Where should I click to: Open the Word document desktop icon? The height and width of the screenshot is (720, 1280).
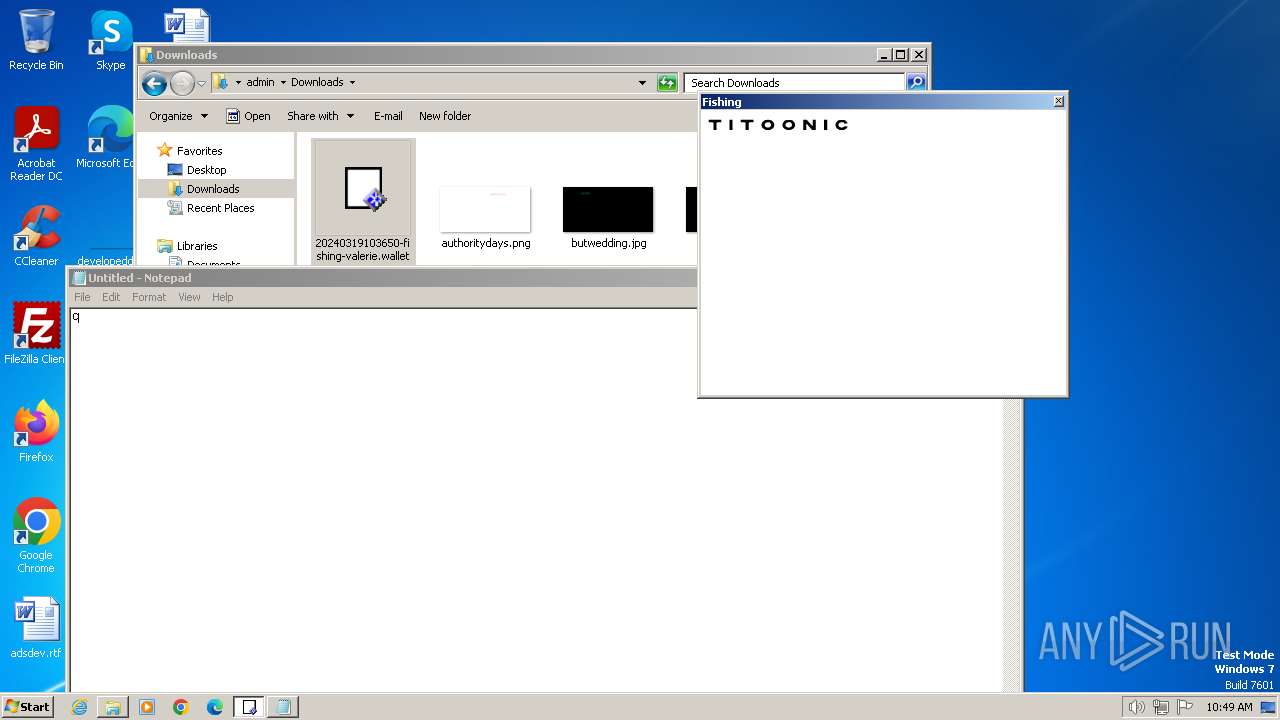point(186,25)
